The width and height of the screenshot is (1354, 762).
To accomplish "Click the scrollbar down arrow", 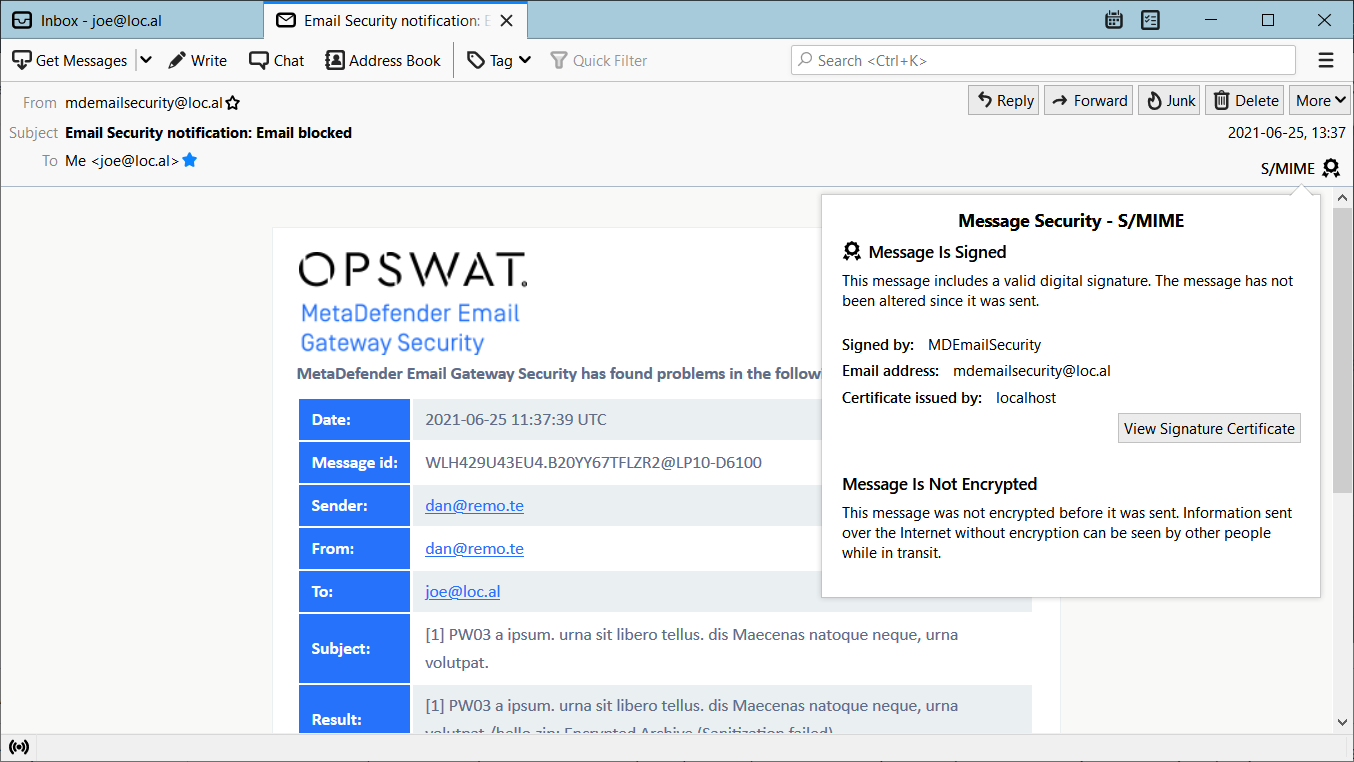I will (x=1343, y=722).
